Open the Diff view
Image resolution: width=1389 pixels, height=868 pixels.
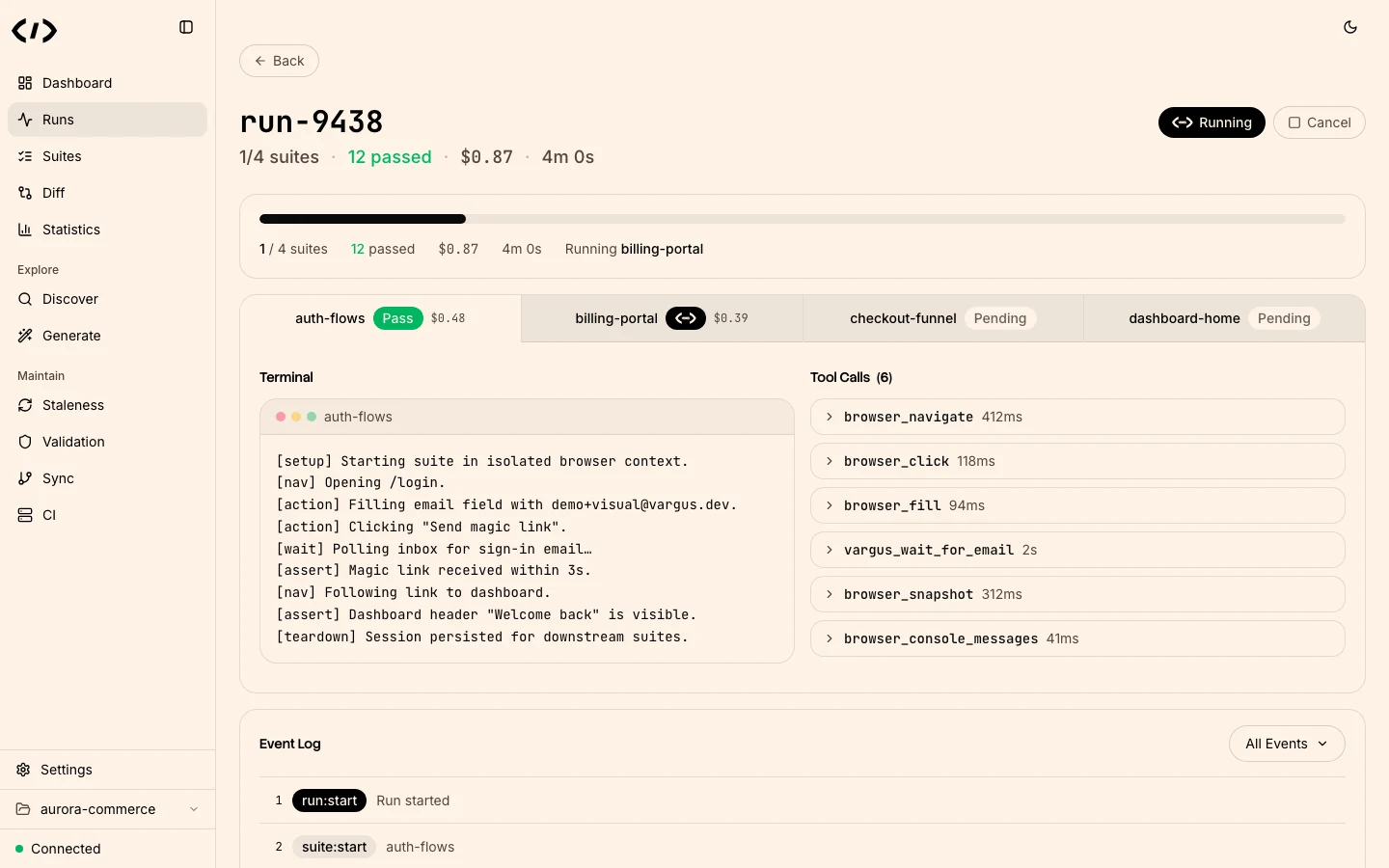point(53,193)
